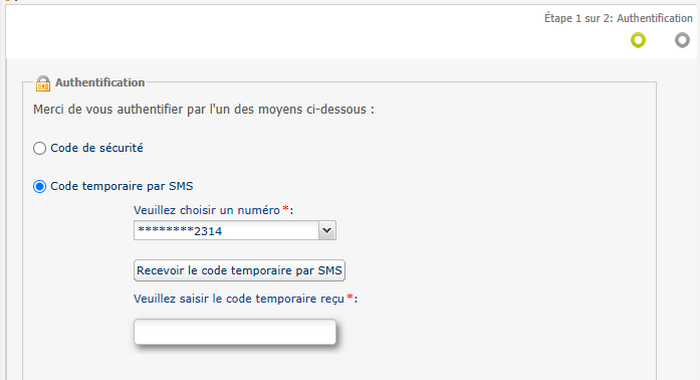Image resolution: width=700 pixels, height=380 pixels.
Task: Select the Code de sécurité radio button
Action: (39, 148)
